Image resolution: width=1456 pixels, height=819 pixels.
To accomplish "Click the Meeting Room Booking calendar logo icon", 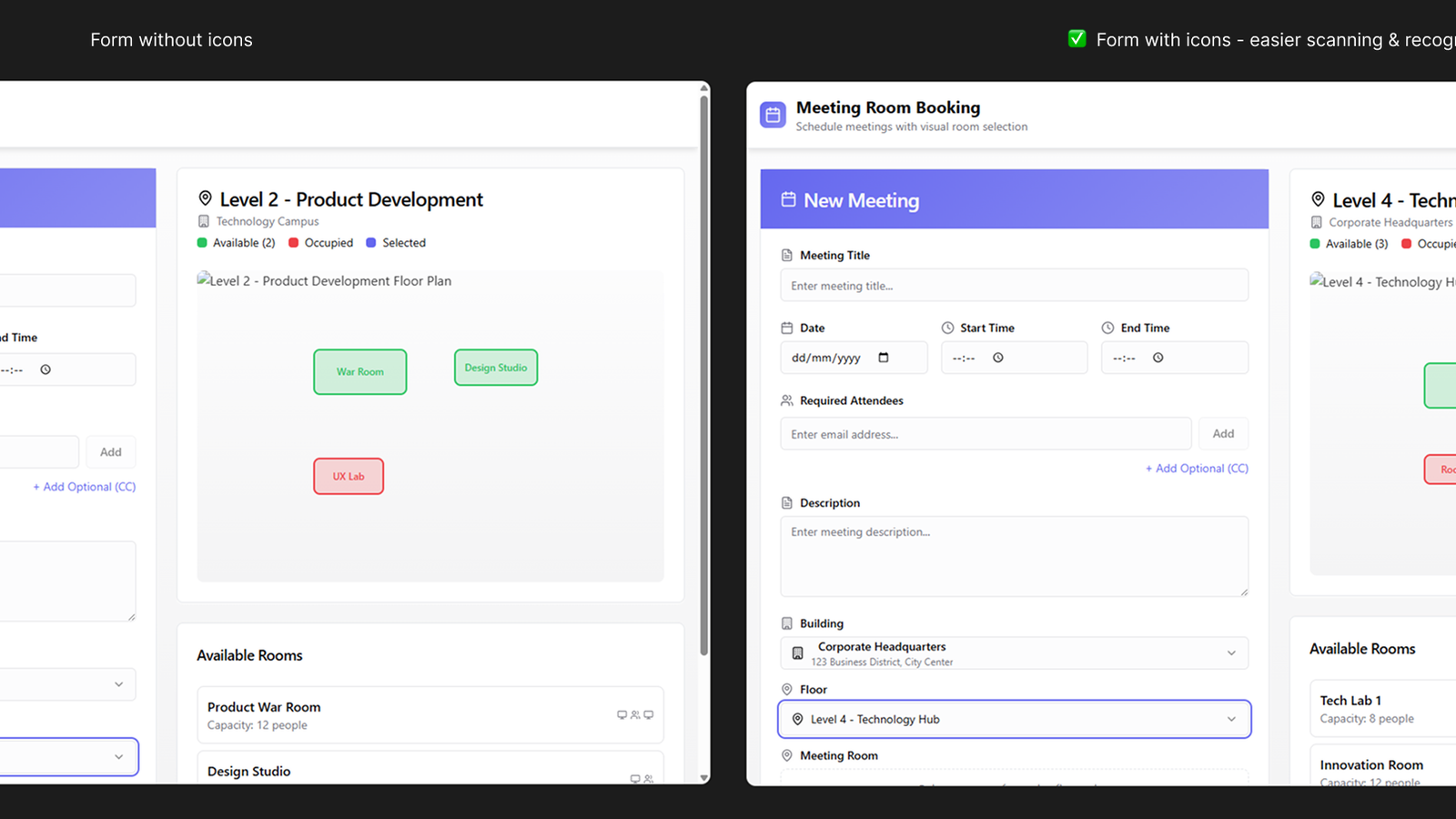I will [773, 115].
